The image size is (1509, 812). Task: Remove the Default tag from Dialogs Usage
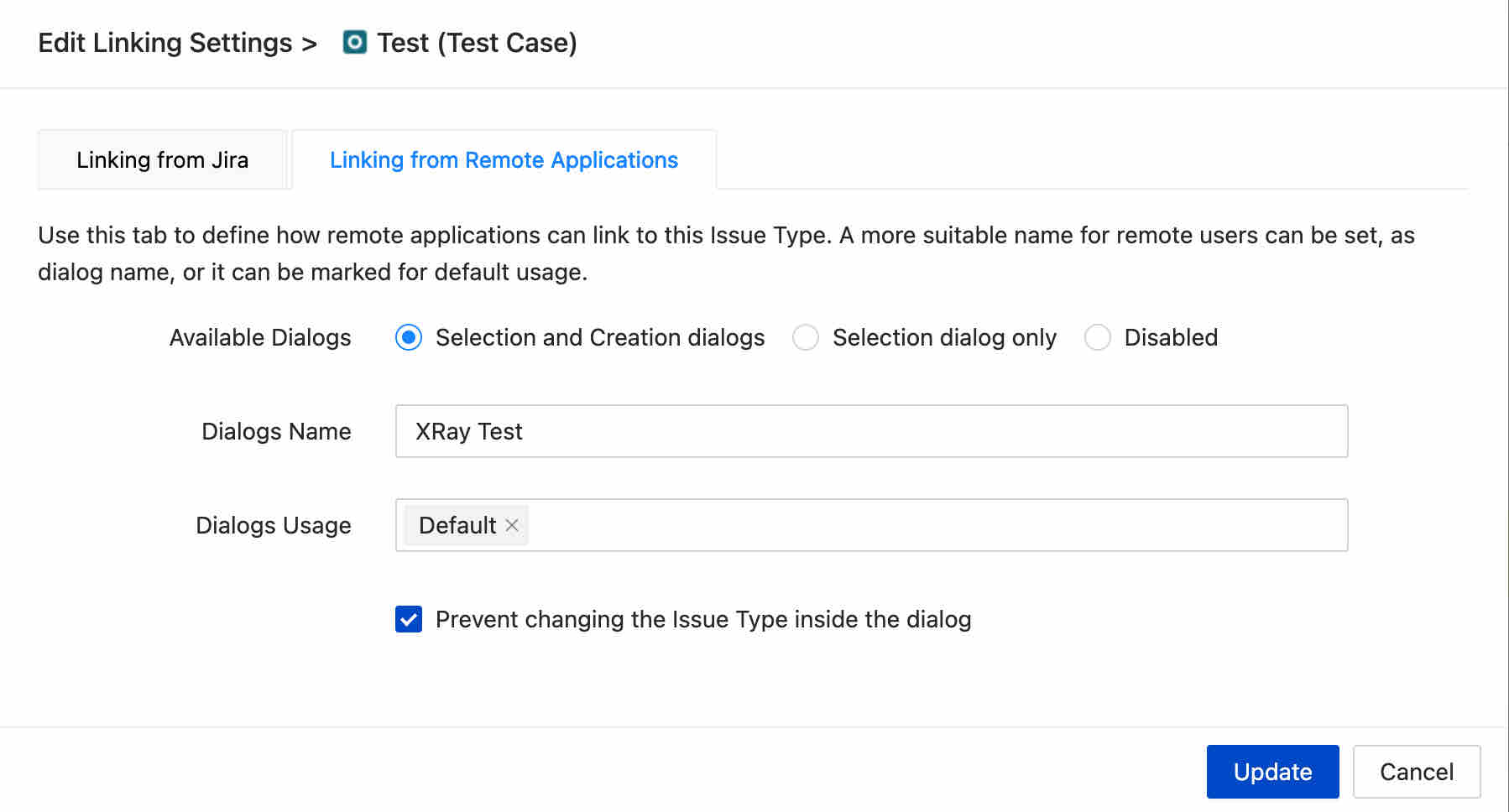[512, 525]
